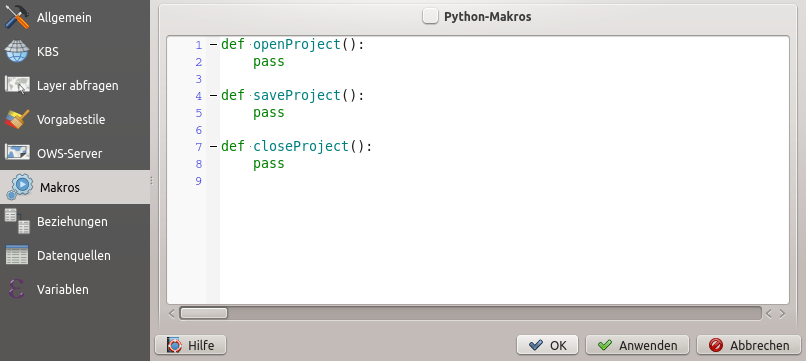Open the Variablen epsilon icon
This screenshot has width=806, height=361.
click(x=17, y=289)
